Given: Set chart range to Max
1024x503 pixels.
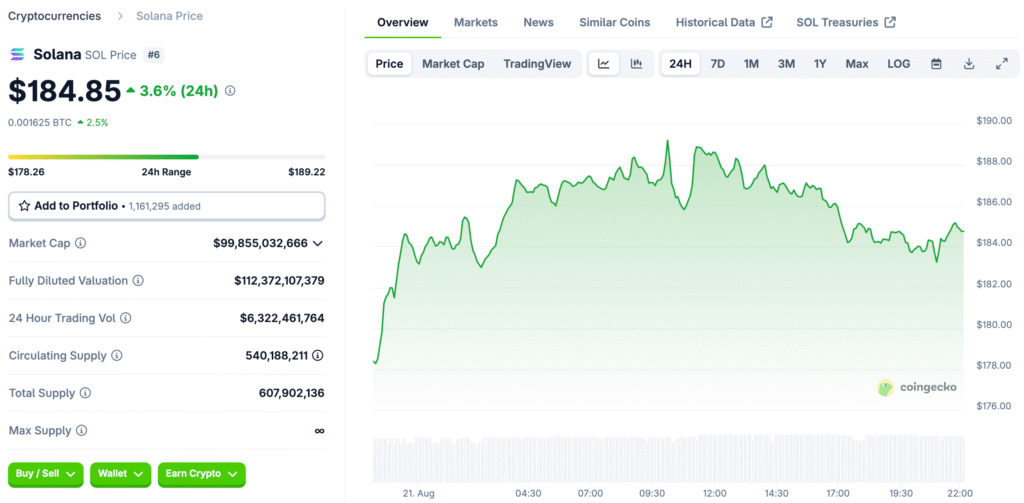Looking at the screenshot, I should point(857,64).
